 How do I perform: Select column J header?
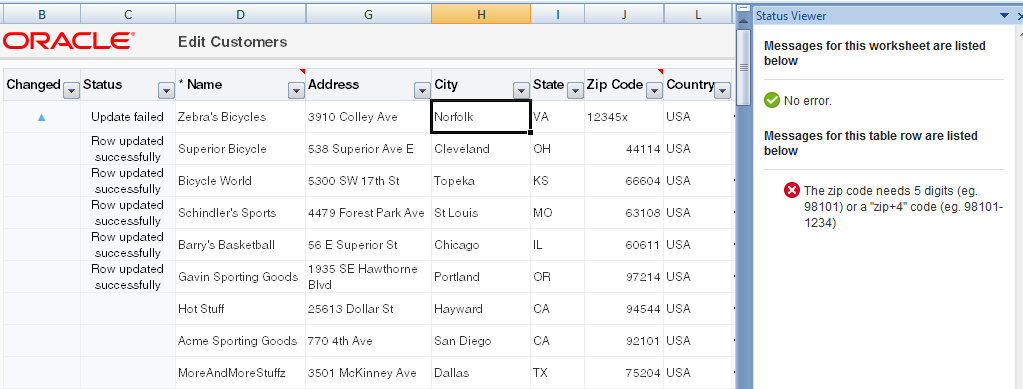[x=624, y=14]
